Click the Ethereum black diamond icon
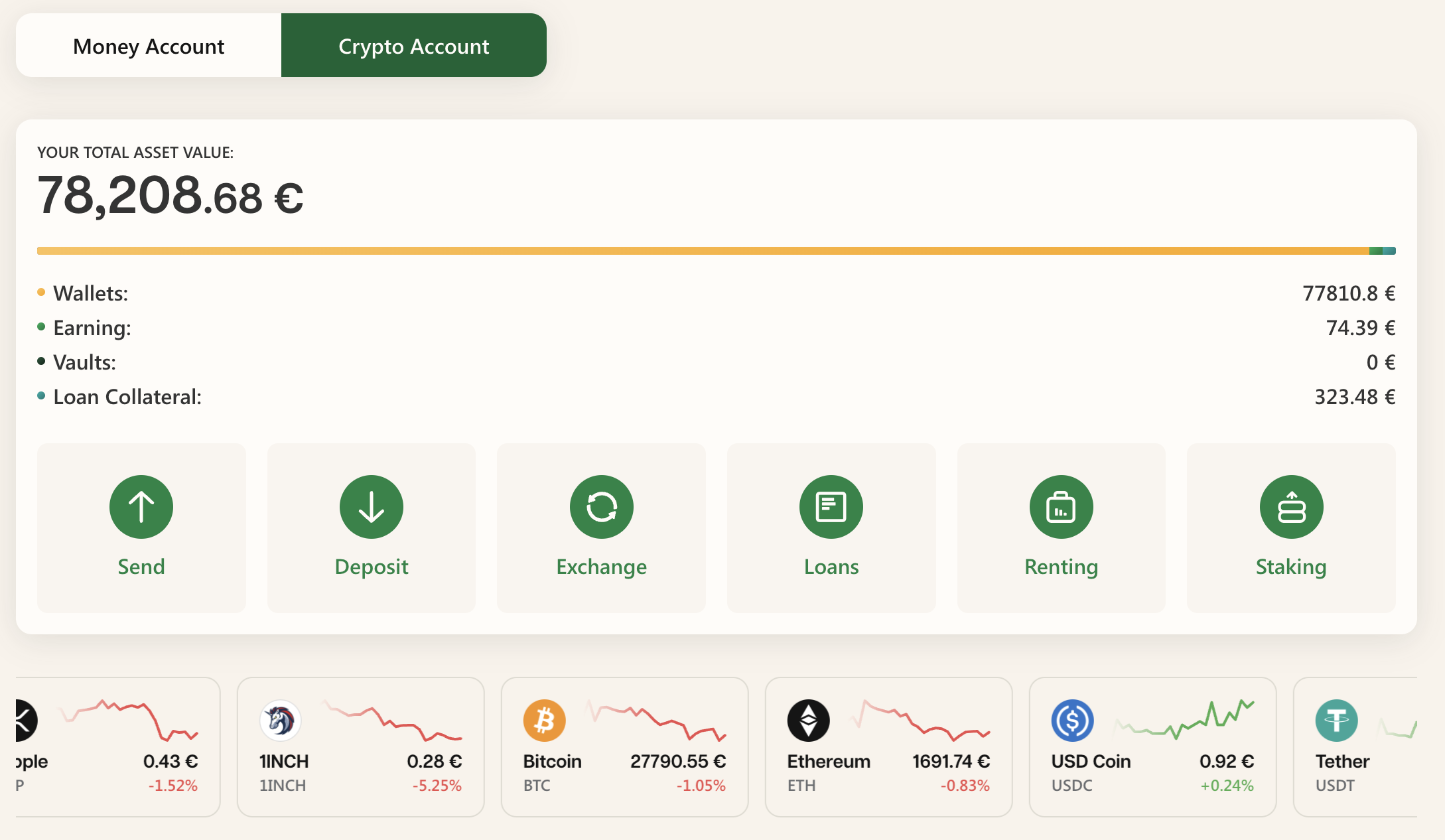Screen dimensions: 1445x840 pyautogui.click(x=809, y=721)
